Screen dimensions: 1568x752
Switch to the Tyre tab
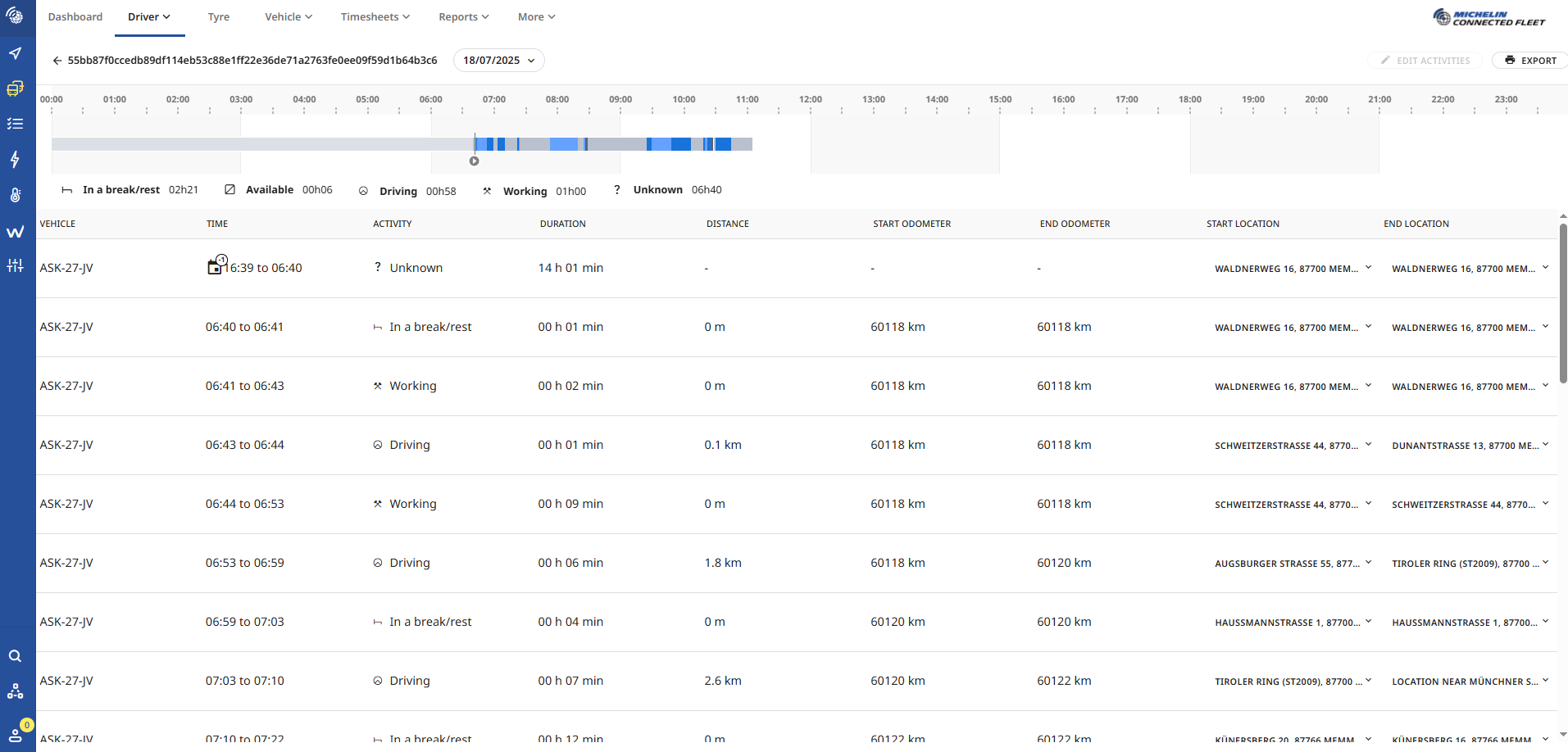click(x=218, y=17)
